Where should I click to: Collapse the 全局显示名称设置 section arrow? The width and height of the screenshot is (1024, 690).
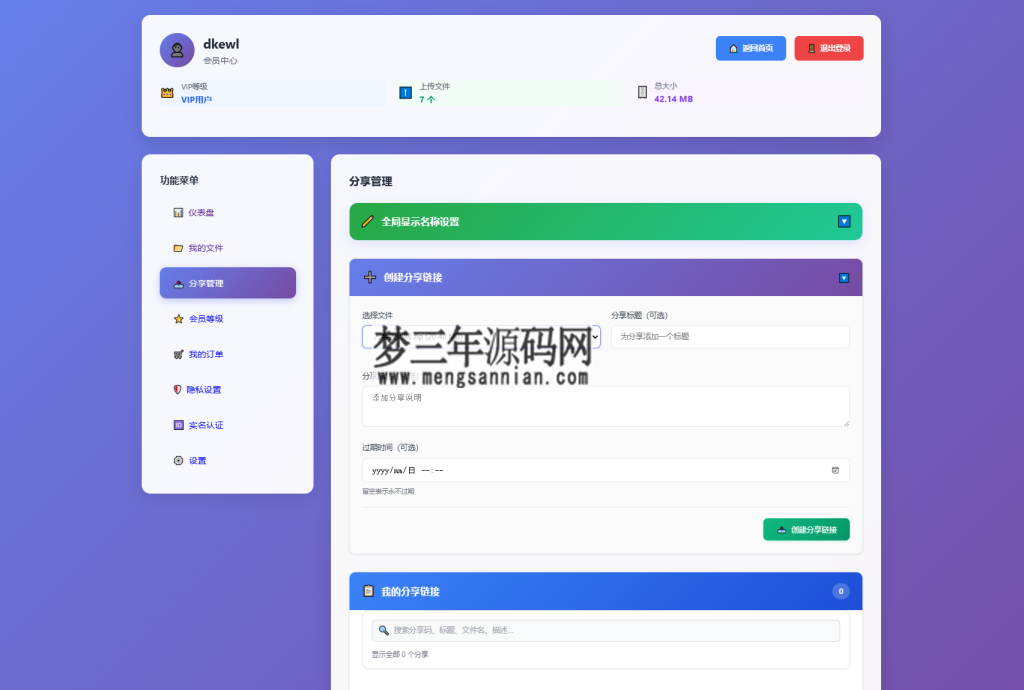pyautogui.click(x=843, y=221)
